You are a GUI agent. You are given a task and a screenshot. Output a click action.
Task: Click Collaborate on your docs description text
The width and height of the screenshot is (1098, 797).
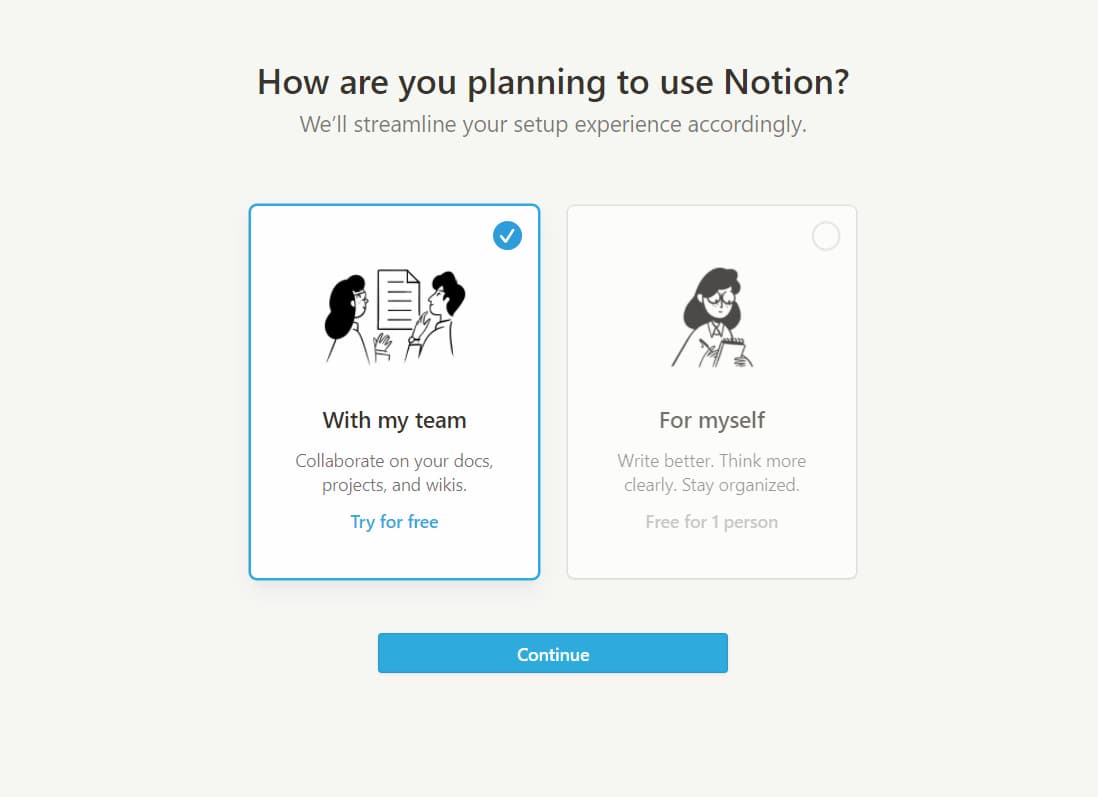coord(393,472)
